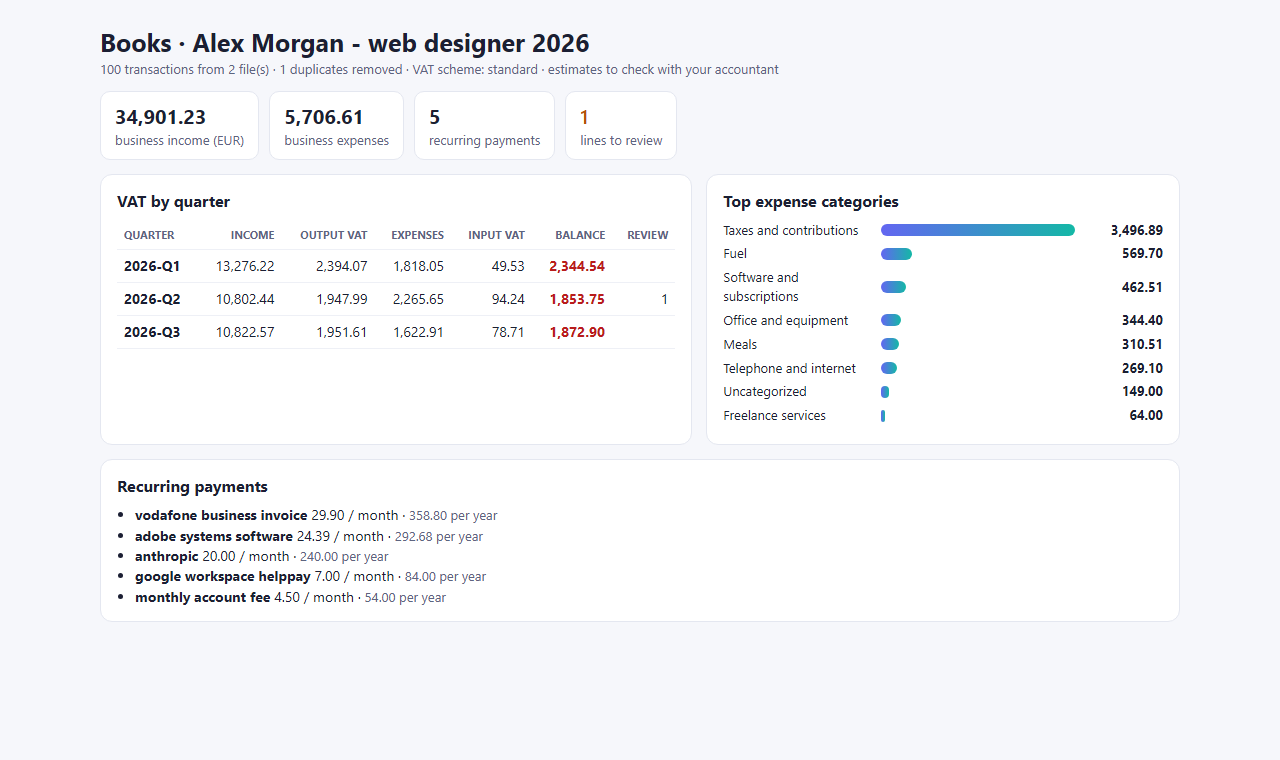Click the 2,394.07 output VAT cell
The height and width of the screenshot is (760, 1280).
coord(342,266)
